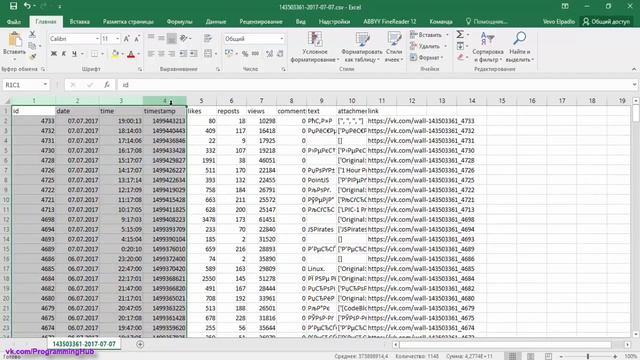Click the Cut scissors icon

click(32, 35)
